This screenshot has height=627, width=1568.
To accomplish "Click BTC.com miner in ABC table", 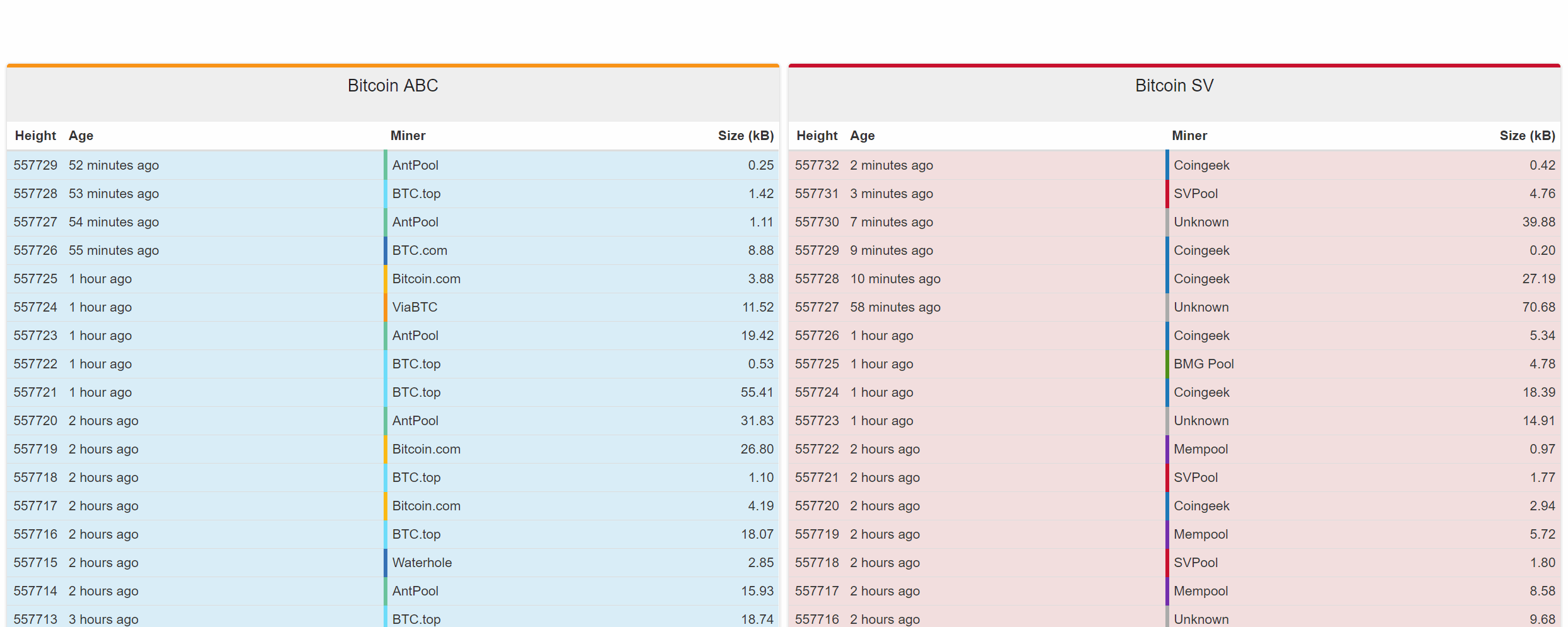I will (x=420, y=250).
